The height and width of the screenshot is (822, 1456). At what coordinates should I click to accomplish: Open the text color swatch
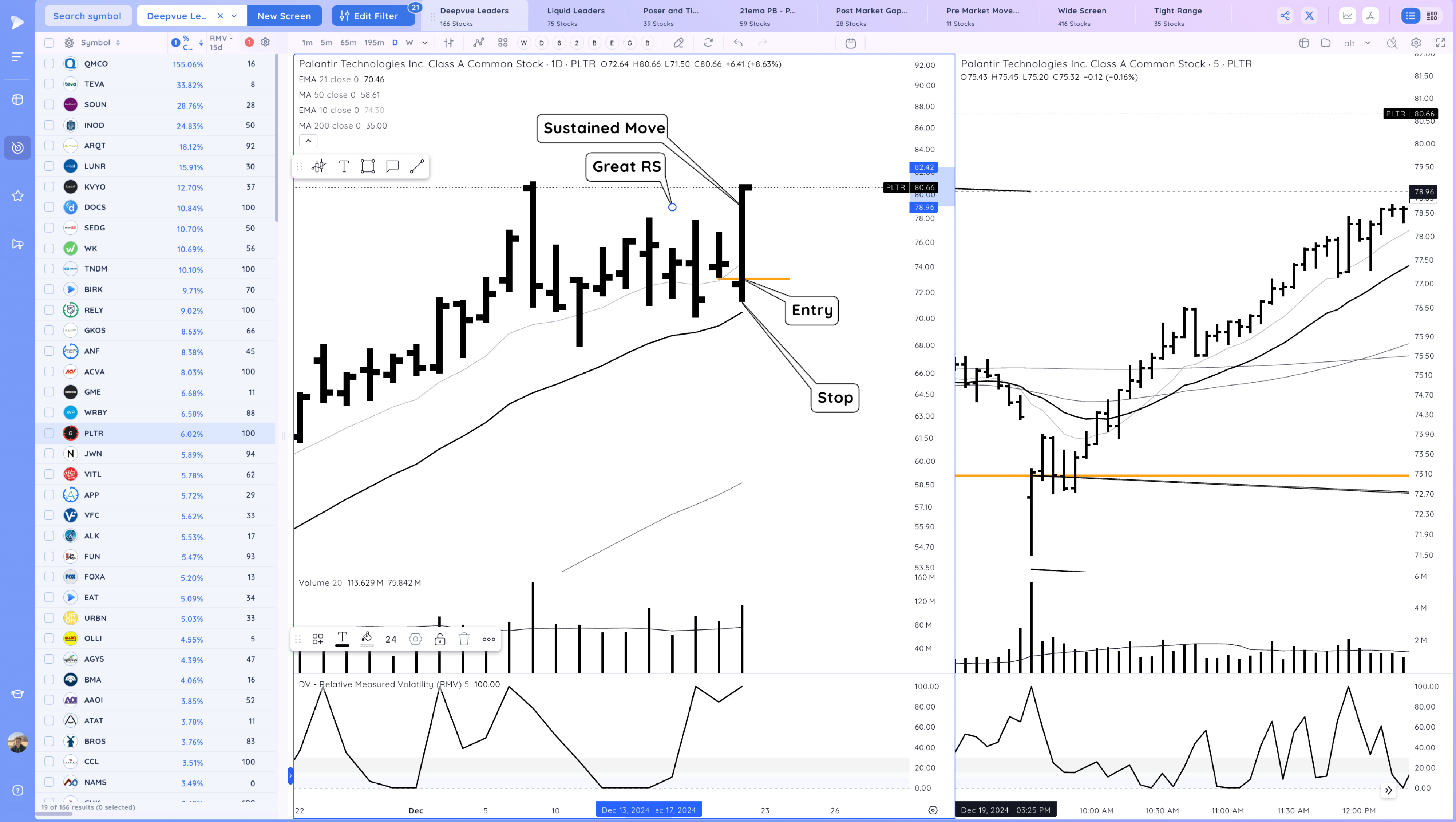(x=342, y=639)
